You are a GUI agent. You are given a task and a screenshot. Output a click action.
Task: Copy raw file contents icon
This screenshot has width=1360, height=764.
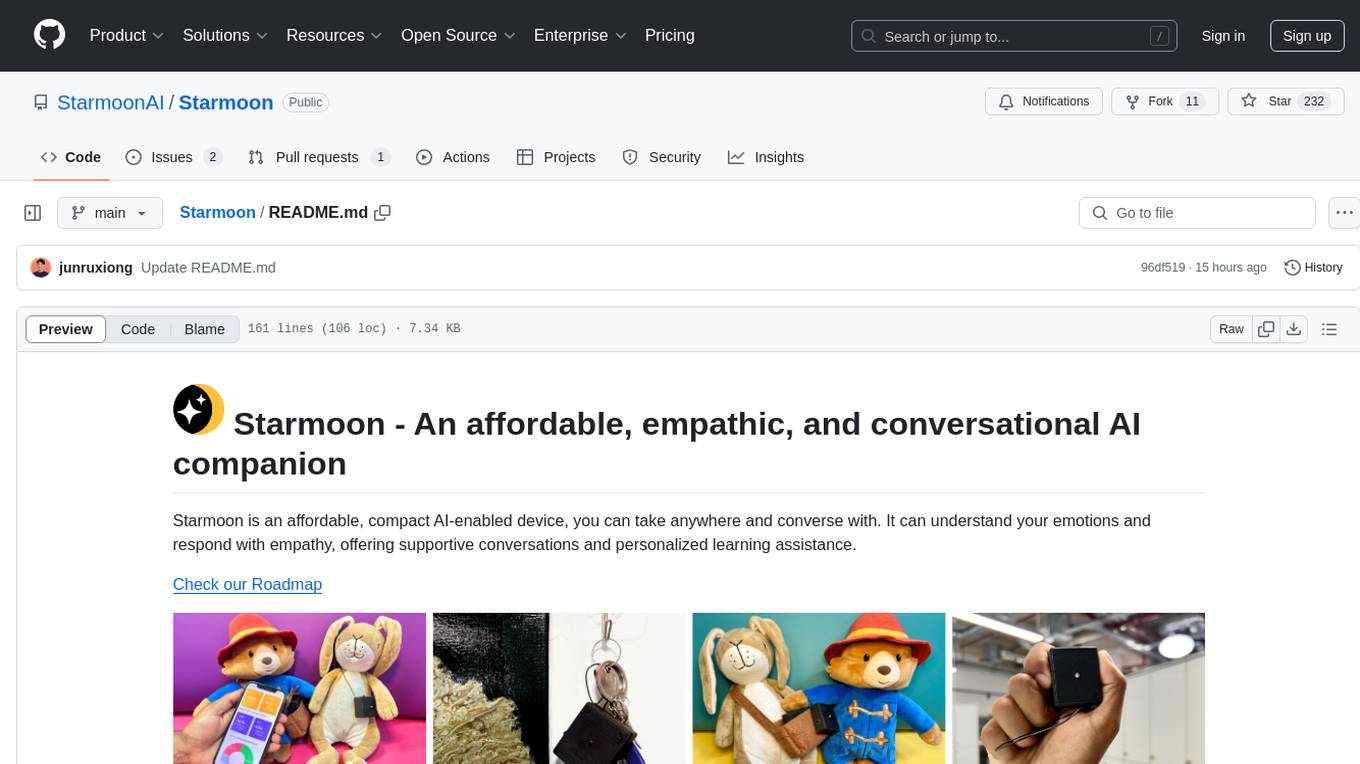coord(1266,329)
